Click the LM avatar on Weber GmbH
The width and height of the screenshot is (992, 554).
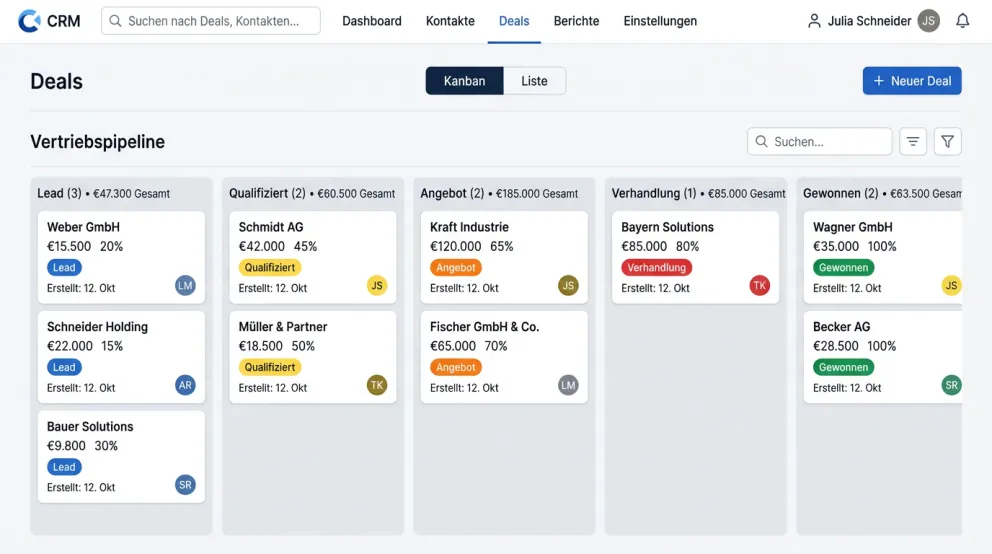pyautogui.click(x=185, y=286)
